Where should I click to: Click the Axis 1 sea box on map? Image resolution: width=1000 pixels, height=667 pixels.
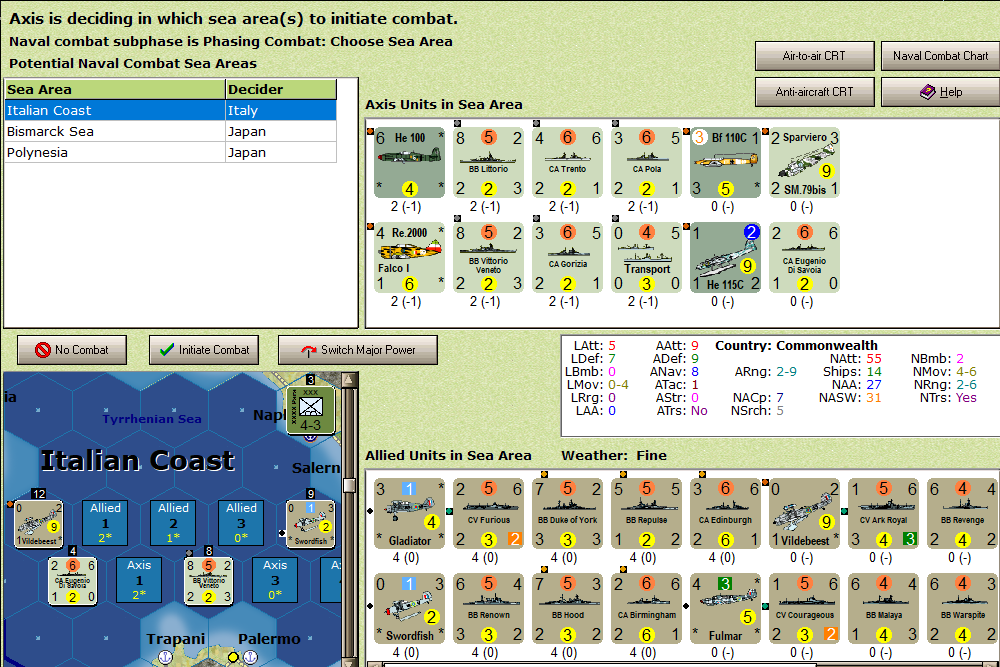coord(139,580)
